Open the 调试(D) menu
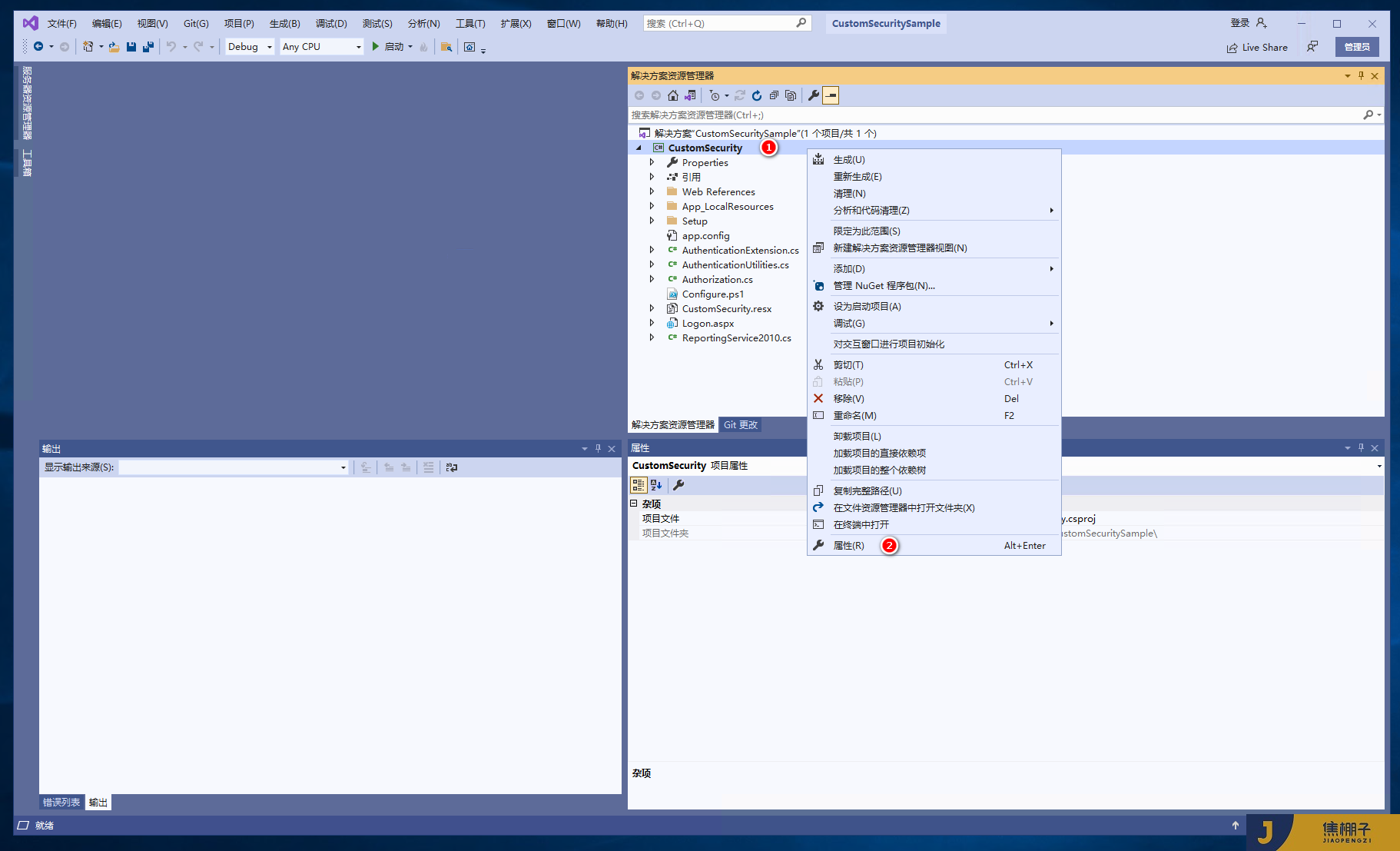This screenshot has width=1400, height=851. point(331,23)
